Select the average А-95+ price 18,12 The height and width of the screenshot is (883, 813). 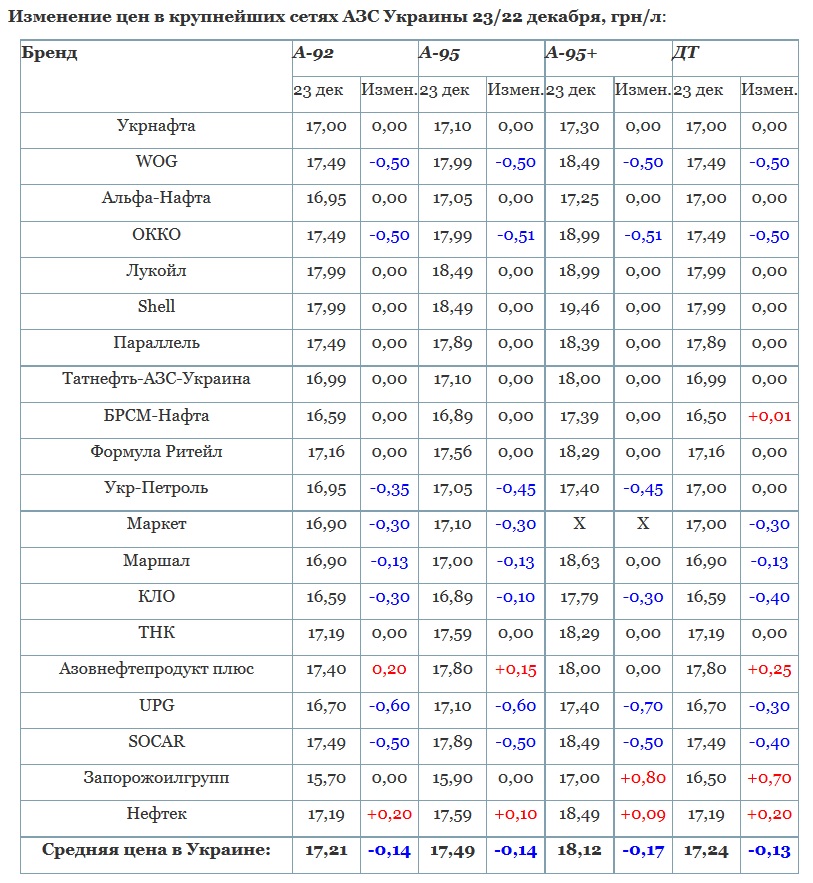579,850
